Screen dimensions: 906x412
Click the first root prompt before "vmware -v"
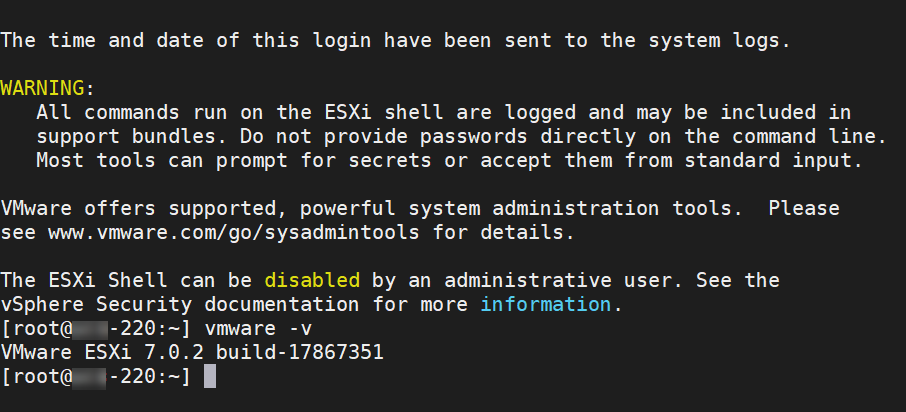coord(96,328)
